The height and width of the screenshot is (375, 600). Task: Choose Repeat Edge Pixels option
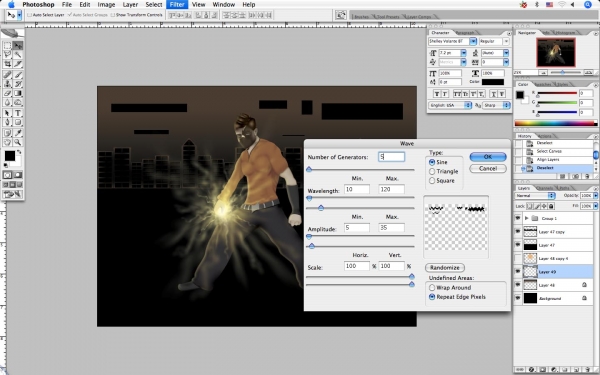tap(432, 297)
